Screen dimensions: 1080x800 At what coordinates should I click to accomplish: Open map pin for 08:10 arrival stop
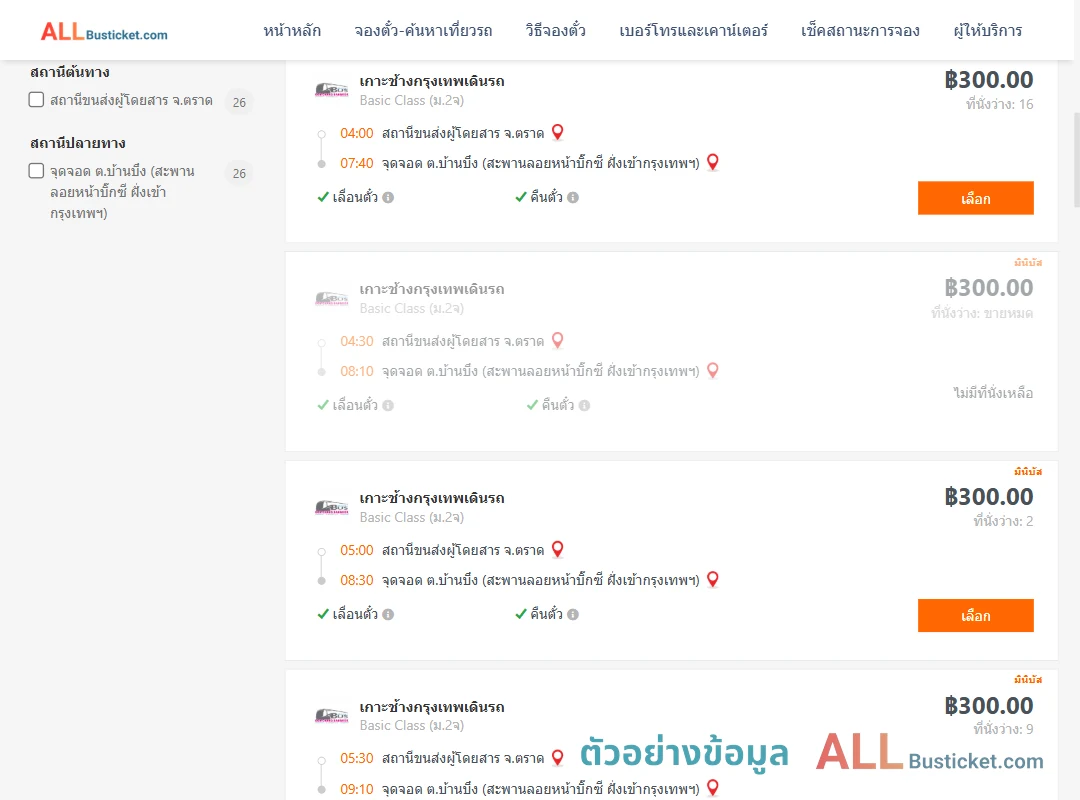click(713, 371)
